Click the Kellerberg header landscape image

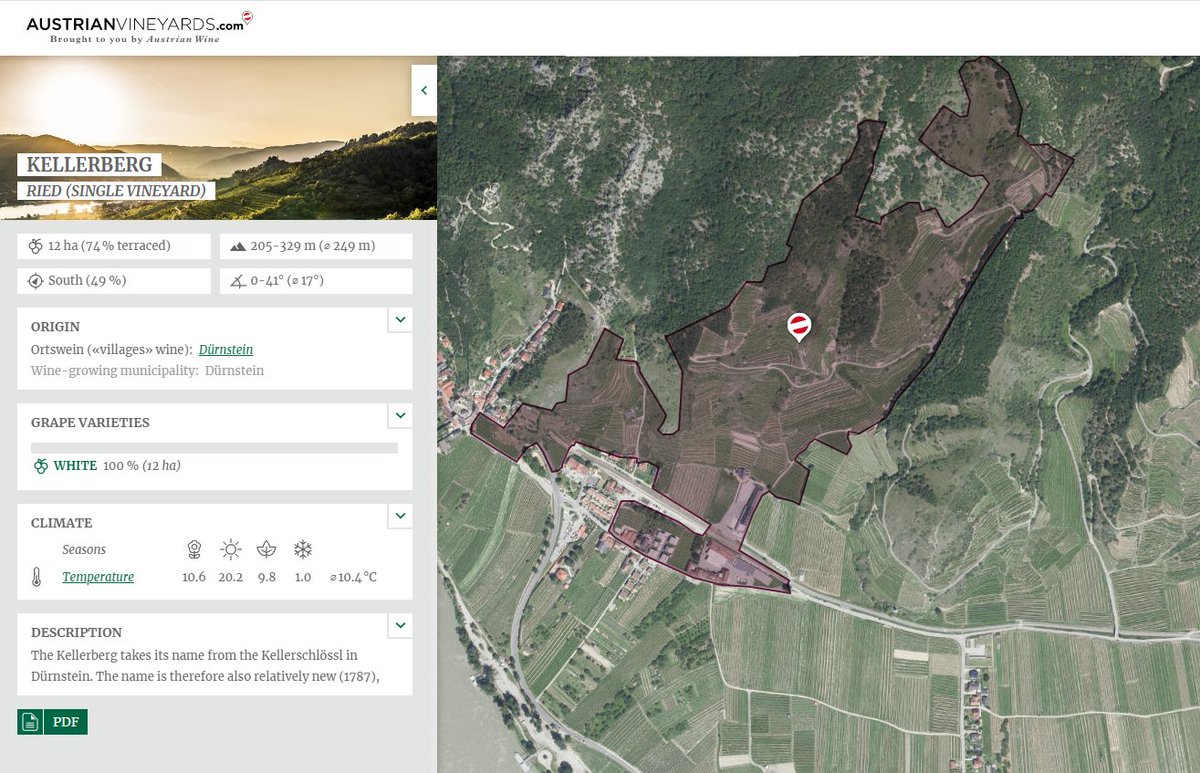tap(218, 138)
